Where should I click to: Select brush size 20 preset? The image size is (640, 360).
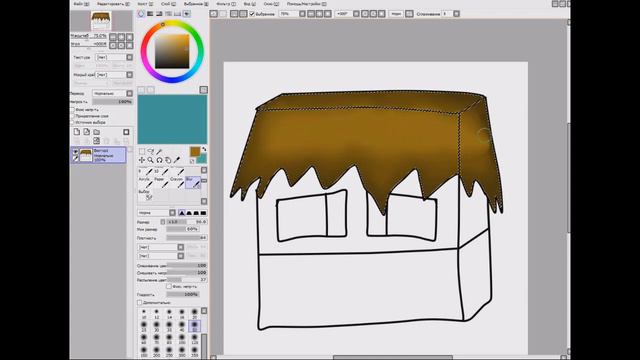pos(195,313)
